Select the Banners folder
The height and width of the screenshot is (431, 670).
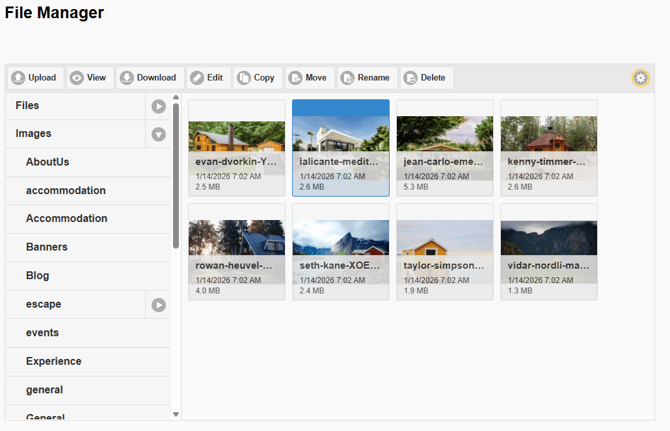(x=47, y=247)
